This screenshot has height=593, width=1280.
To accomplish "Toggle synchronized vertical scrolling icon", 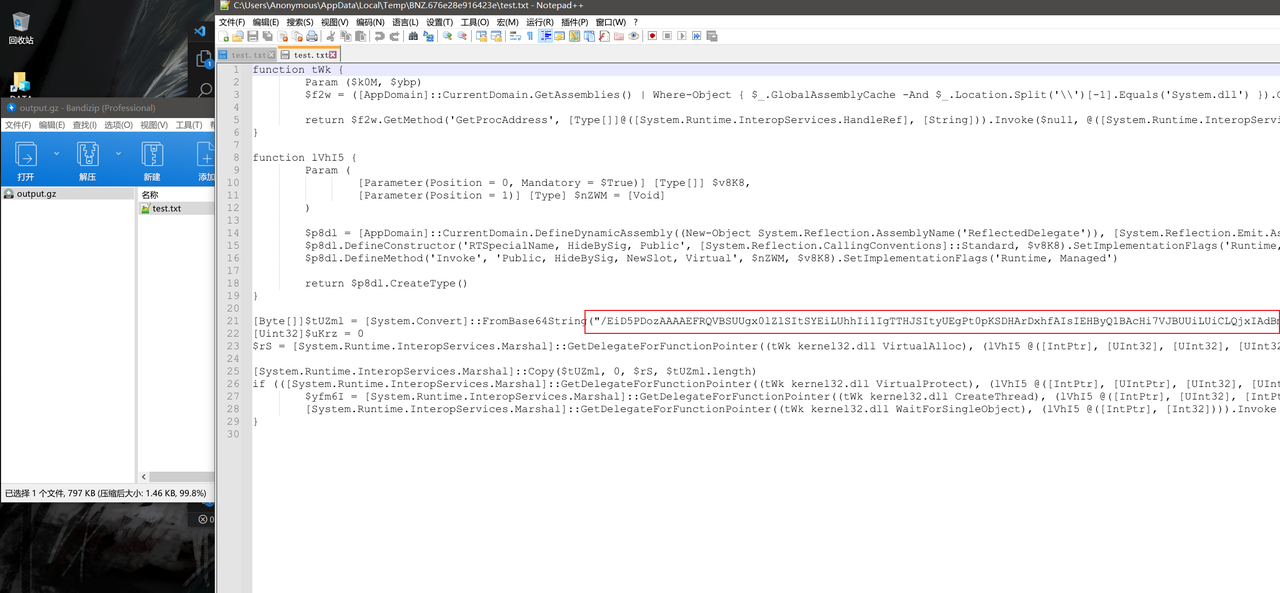I will 482,36.
